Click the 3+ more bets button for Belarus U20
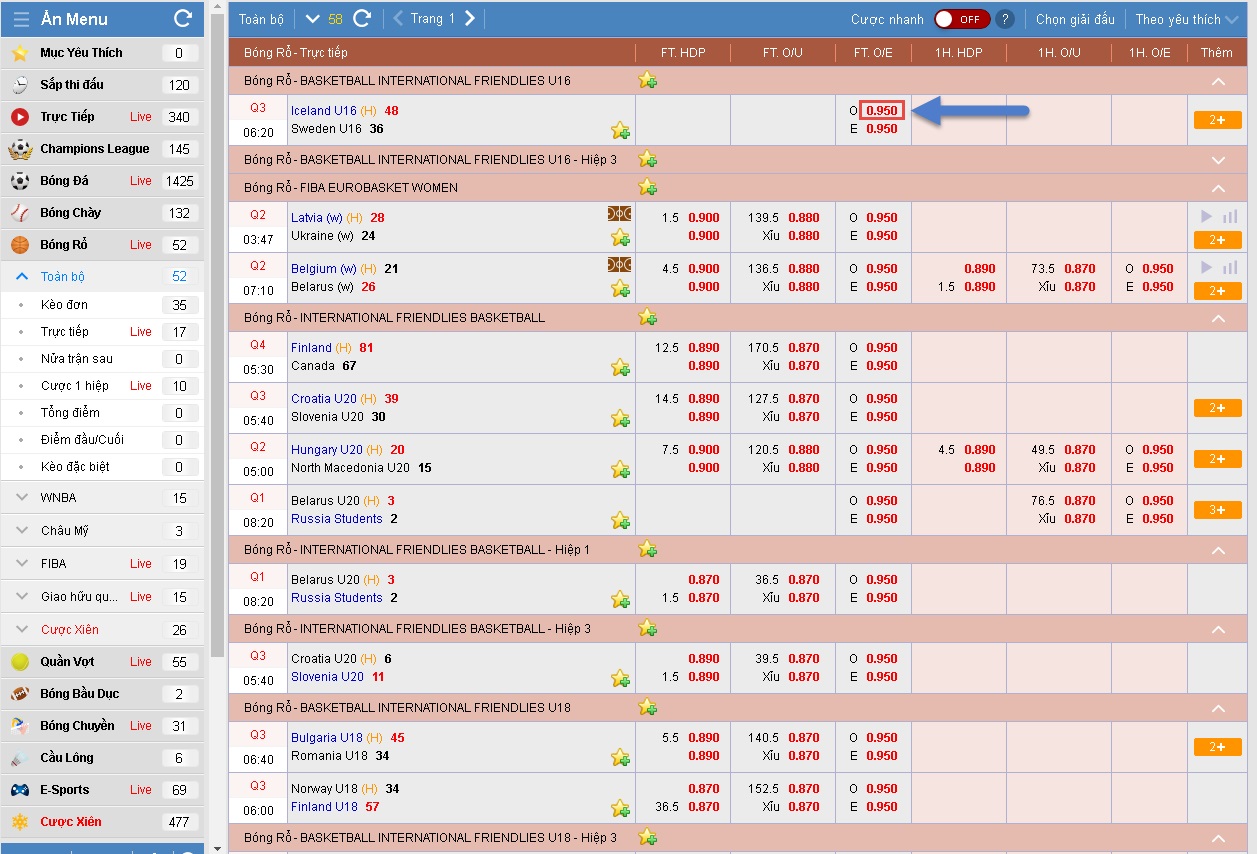 click(x=1217, y=510)
